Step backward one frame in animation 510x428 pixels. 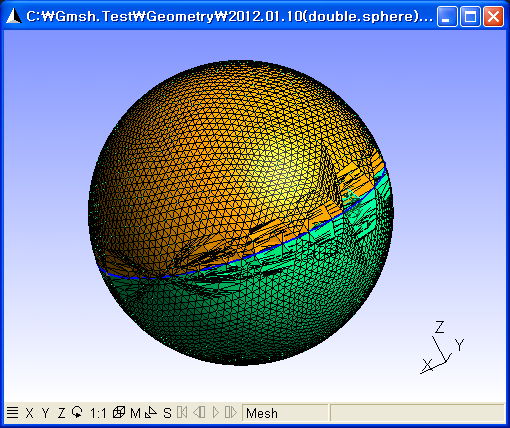(199, 412)
